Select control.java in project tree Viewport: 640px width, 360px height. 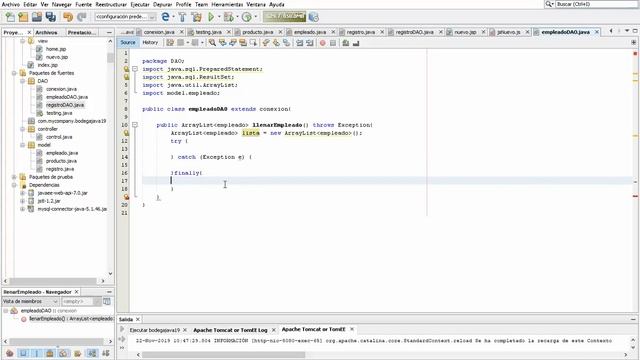(59, 137)
